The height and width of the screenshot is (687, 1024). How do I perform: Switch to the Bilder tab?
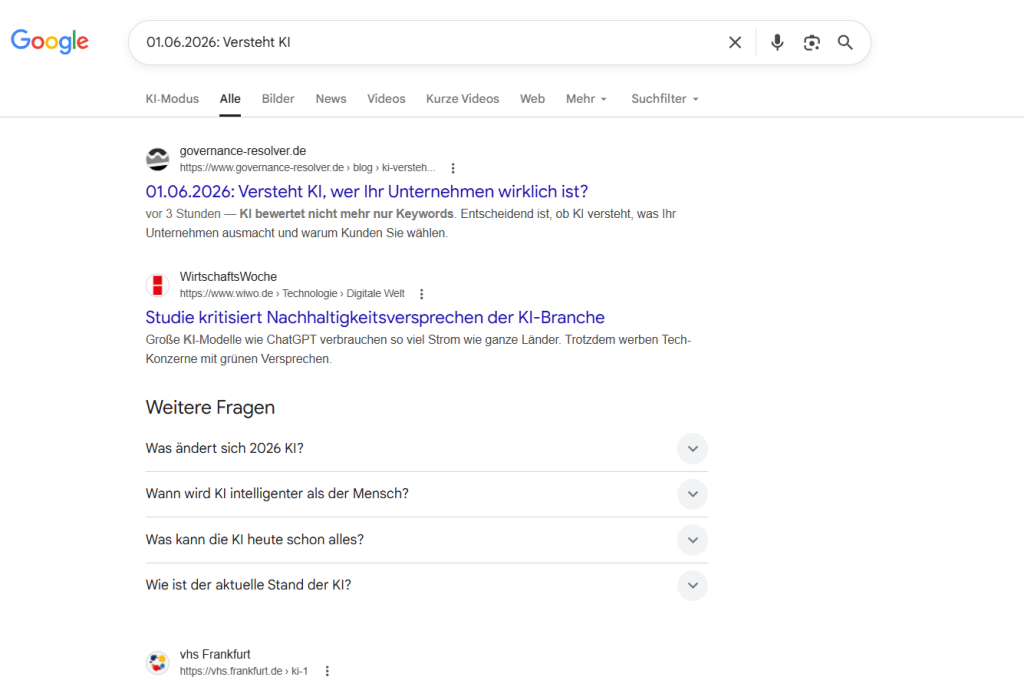(278, 99)
